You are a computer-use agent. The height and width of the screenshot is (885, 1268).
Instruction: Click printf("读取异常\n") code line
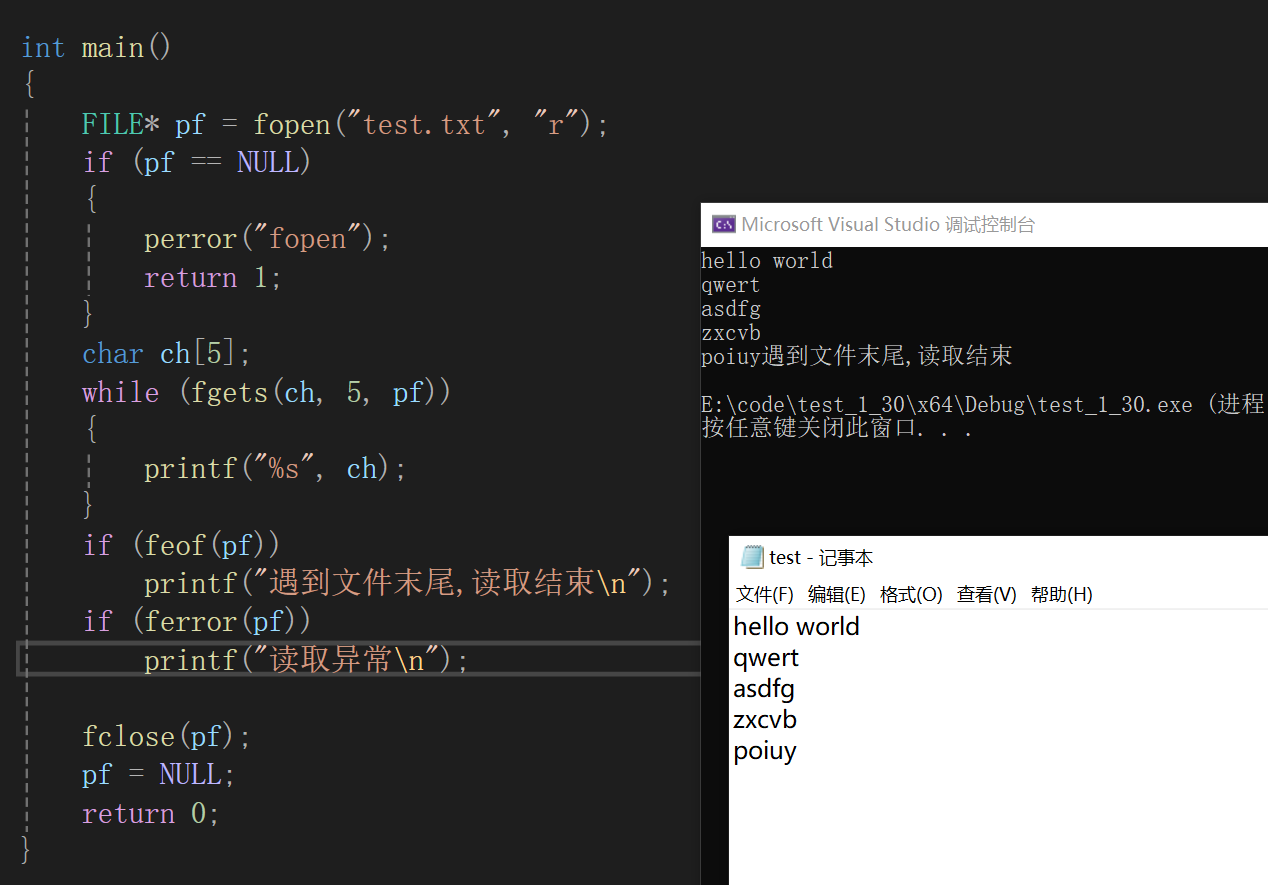[x=306, y=660]
